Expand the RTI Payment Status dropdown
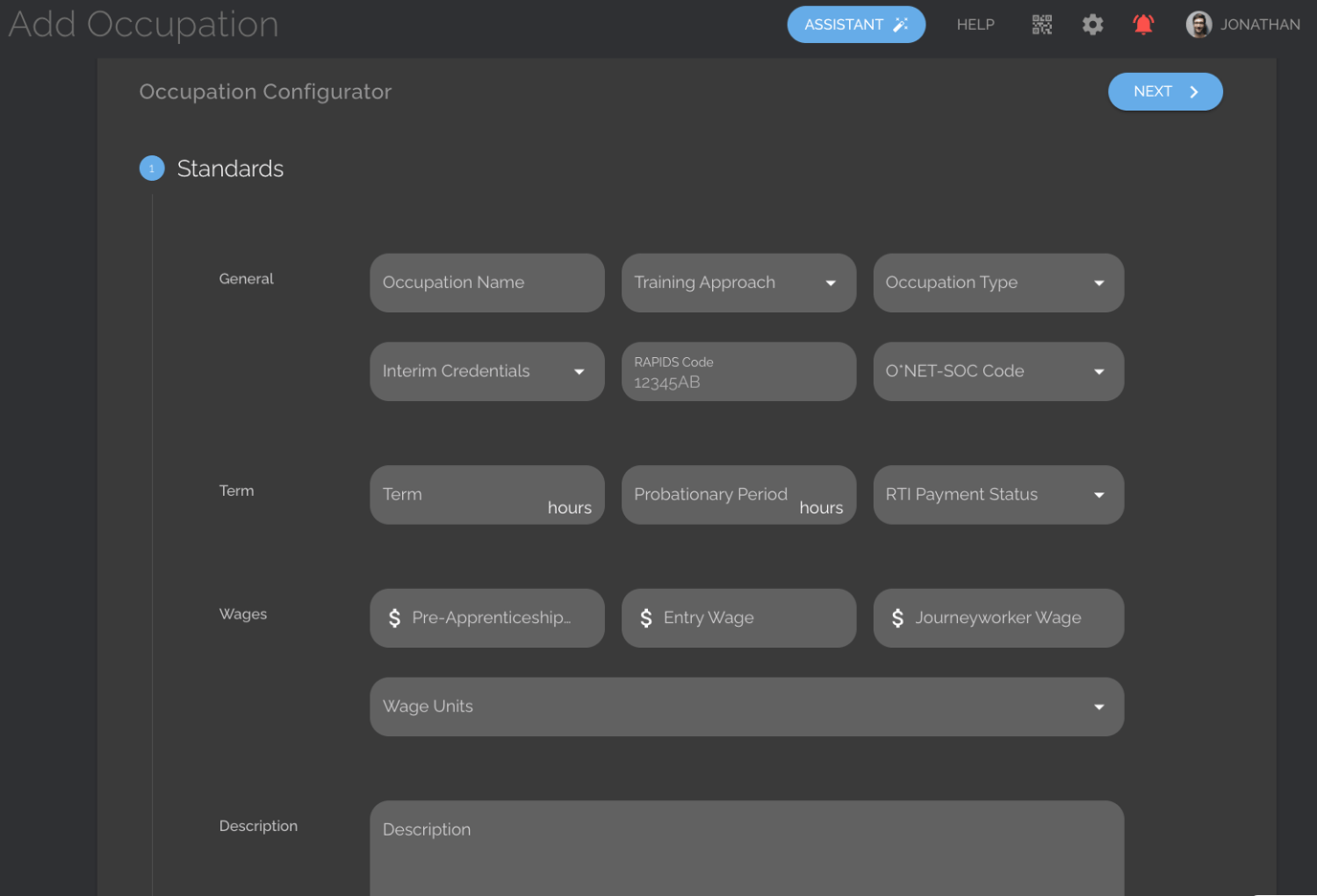Screen dimensions: 1317x896 click(x=1097, y=495)
